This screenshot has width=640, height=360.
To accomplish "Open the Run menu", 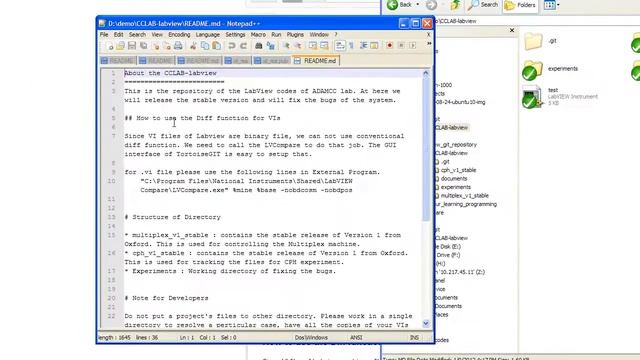I will tap(276, 35).
